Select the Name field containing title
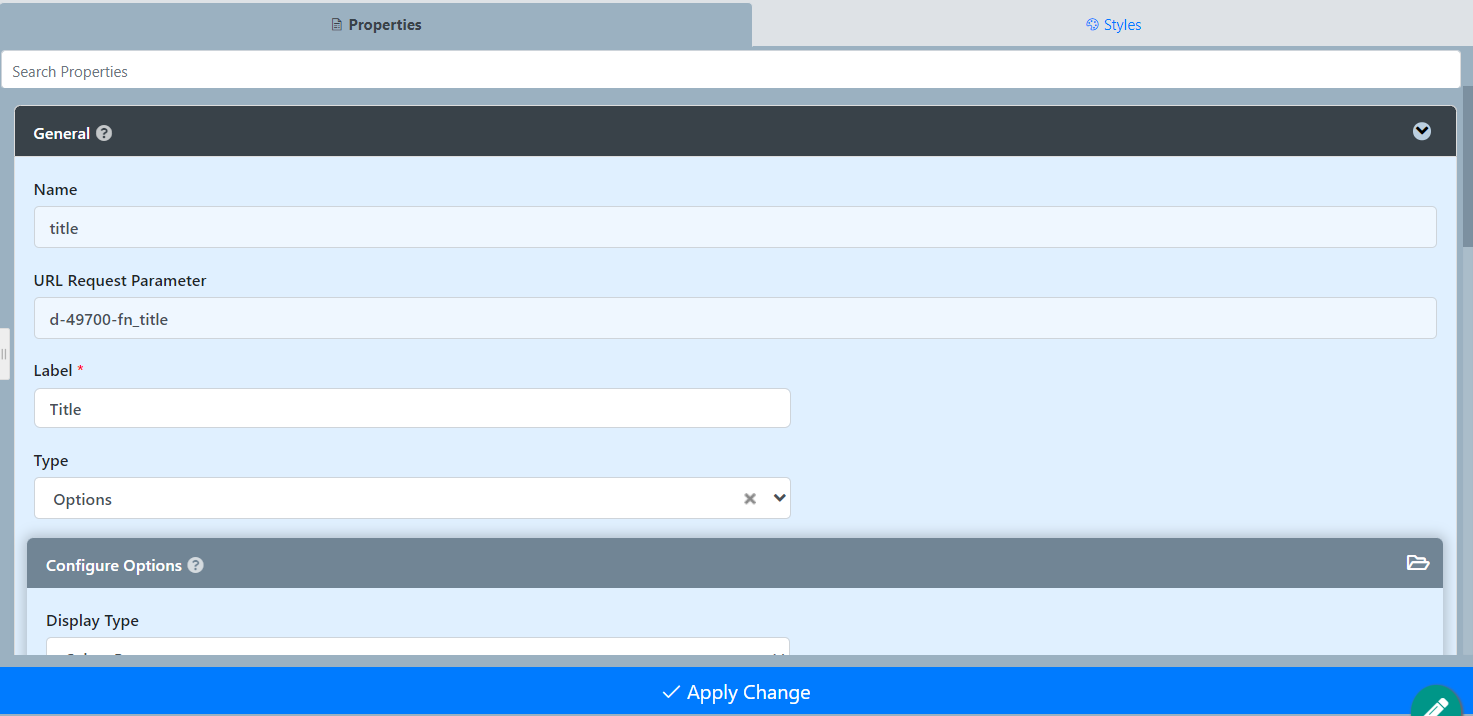Screen dimensions: 1473x716 point(735,228)
